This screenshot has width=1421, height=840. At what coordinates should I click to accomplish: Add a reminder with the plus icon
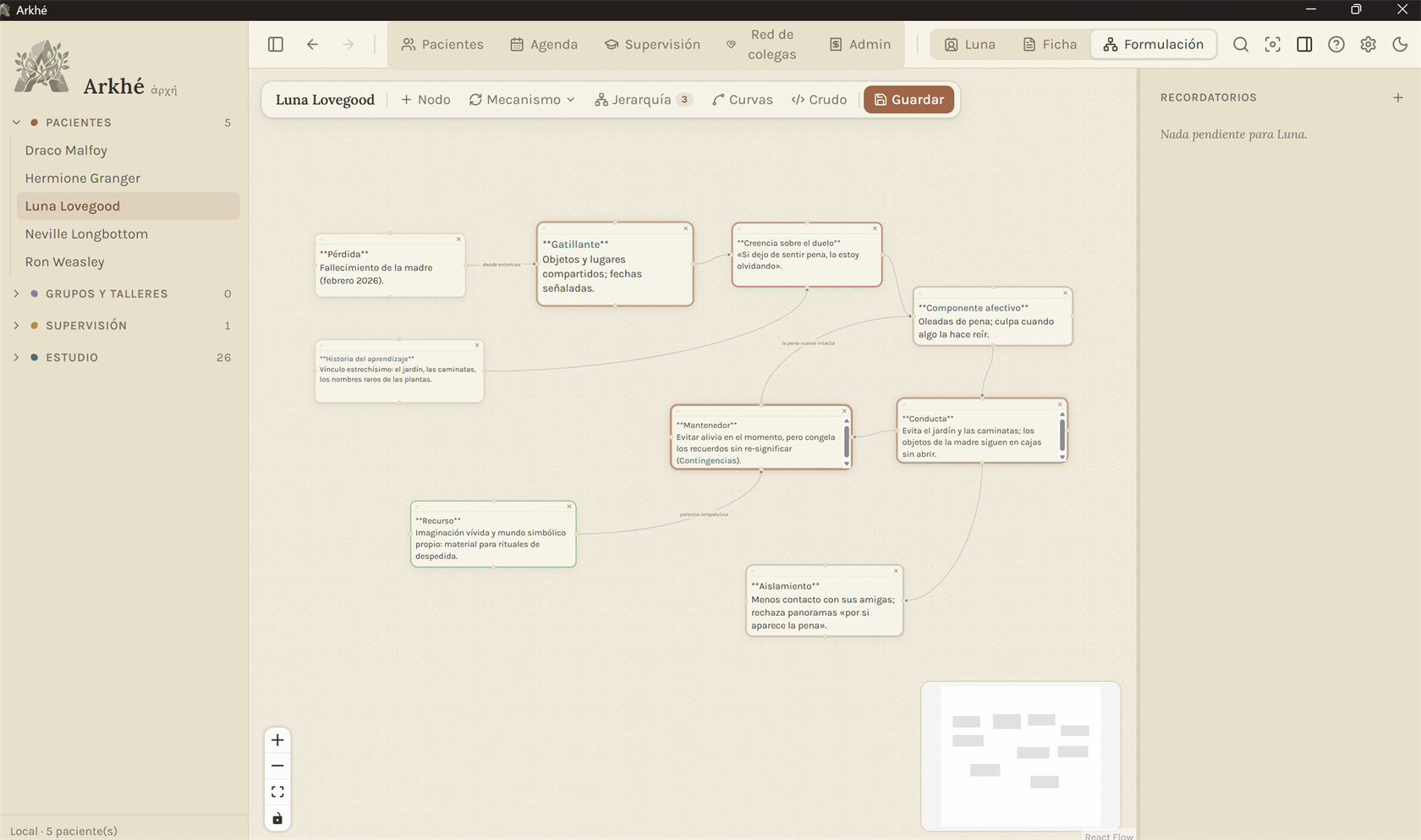(1398, 97)
